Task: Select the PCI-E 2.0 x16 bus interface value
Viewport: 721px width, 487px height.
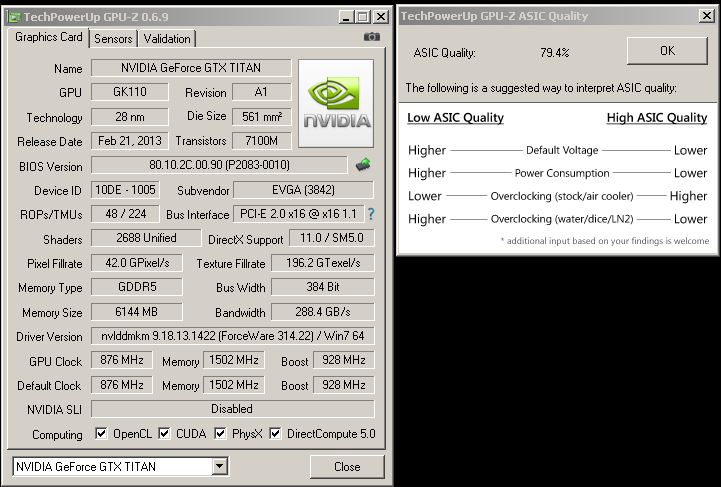Action: click(299, 213)
